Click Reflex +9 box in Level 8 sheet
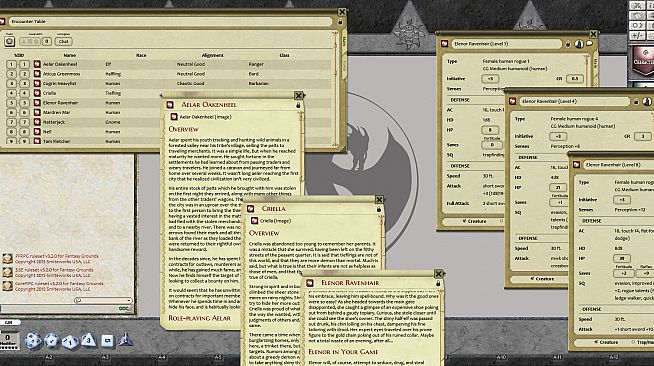 [x=646, y=273]
